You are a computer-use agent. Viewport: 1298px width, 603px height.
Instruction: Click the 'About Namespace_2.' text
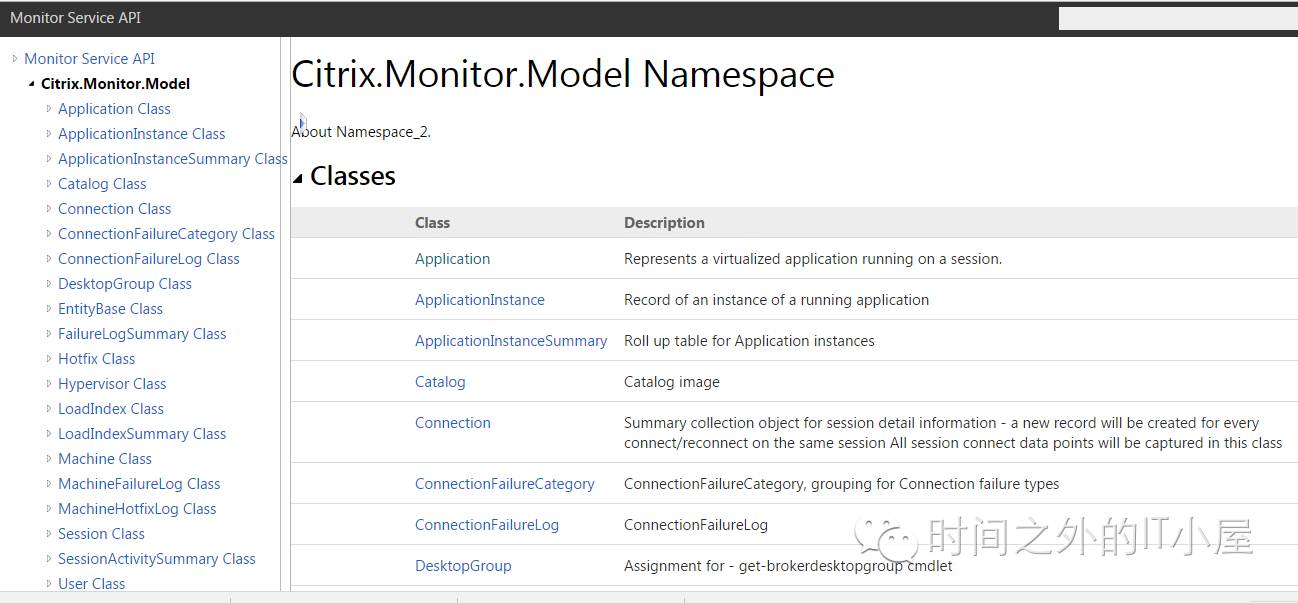(361, 132)
